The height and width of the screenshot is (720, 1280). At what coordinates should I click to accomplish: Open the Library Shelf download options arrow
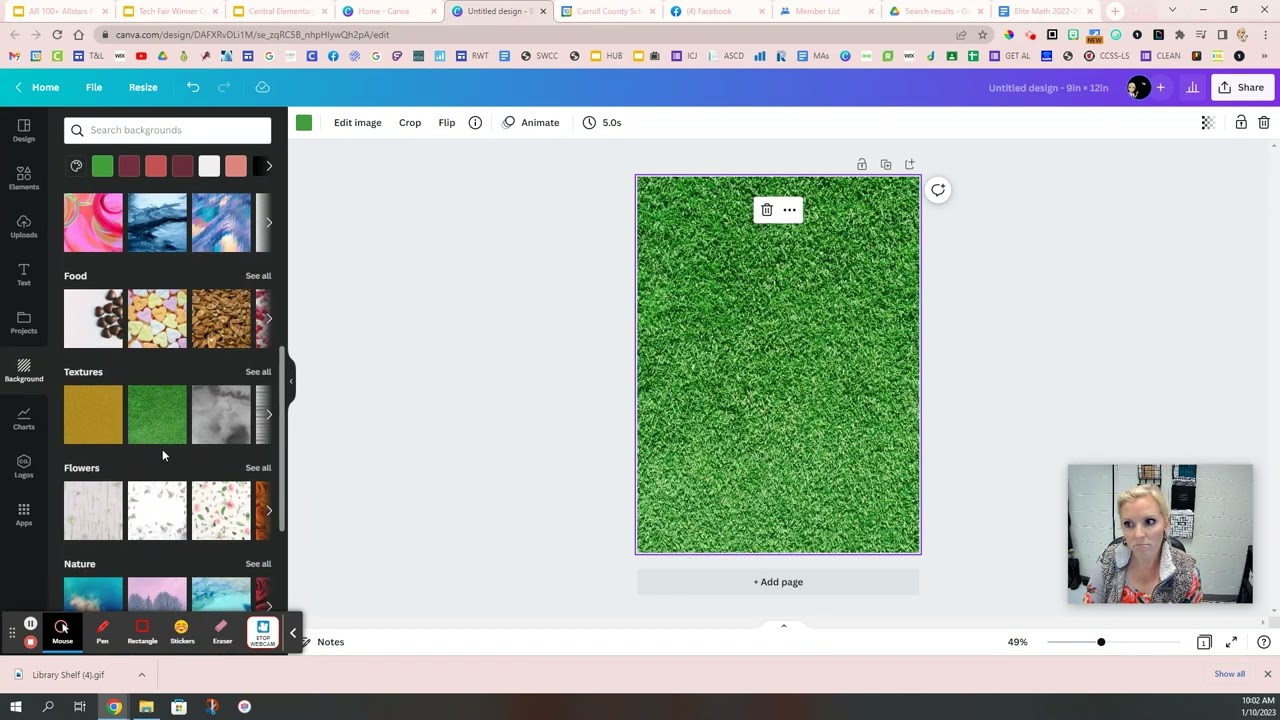141,675
